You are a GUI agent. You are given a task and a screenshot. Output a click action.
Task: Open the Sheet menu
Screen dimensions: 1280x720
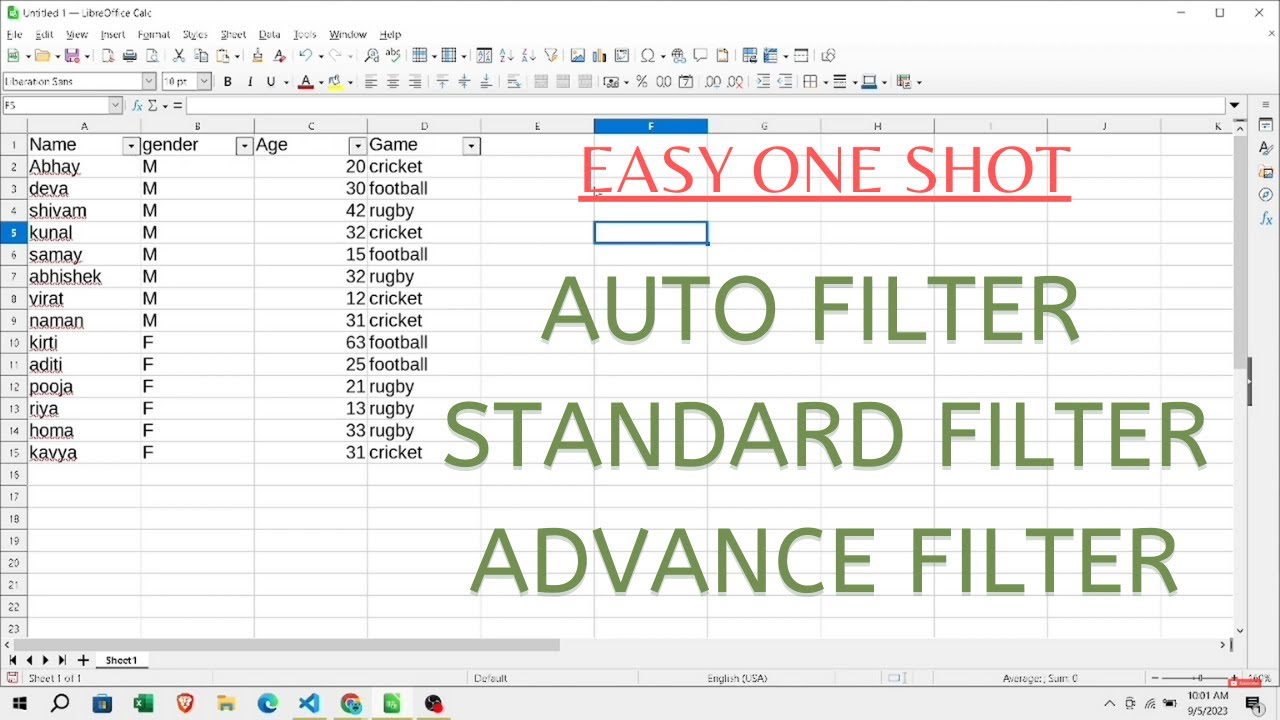click(233, 35)
